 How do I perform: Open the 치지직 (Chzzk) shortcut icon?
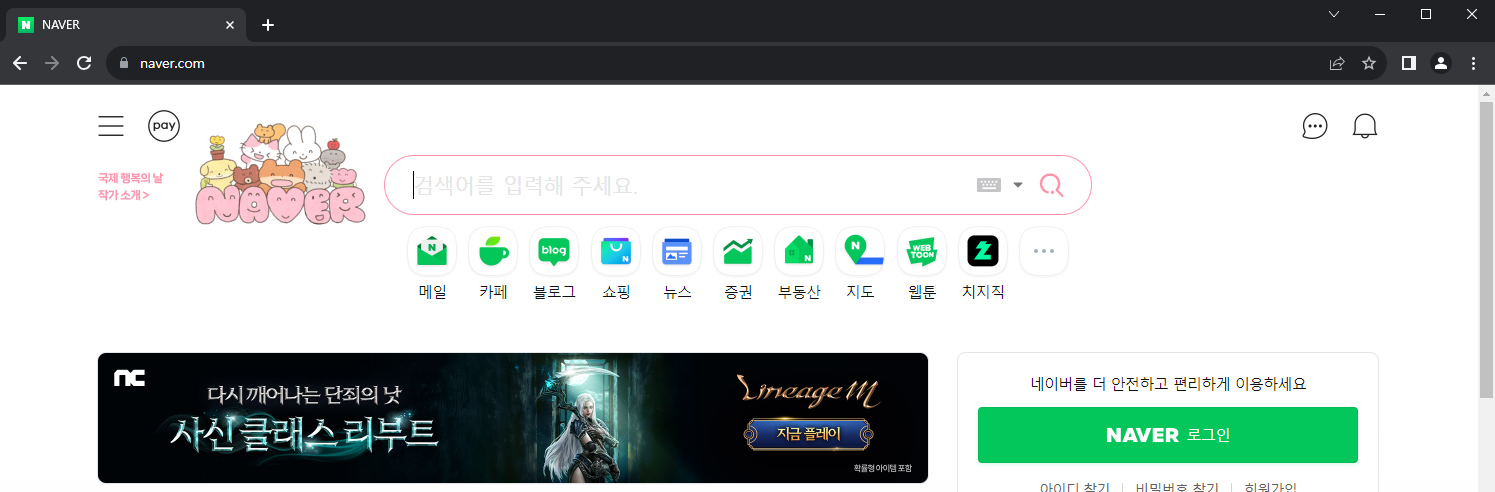[x=983, y=251]
